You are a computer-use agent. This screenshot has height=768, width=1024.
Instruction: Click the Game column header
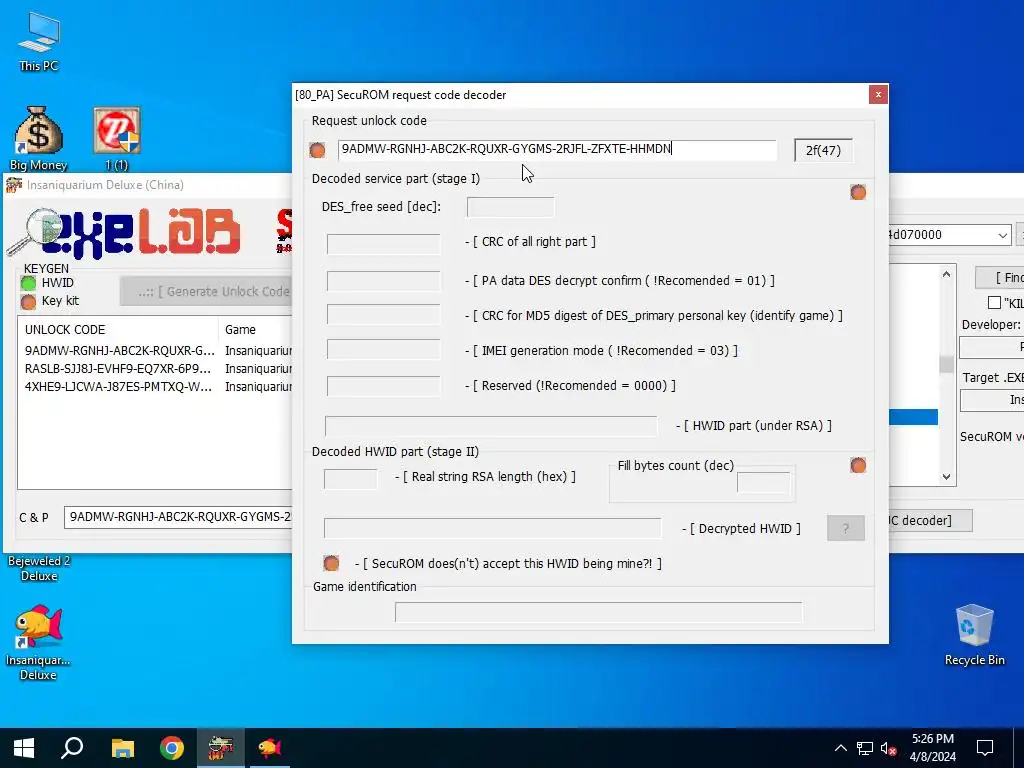point(255,330)
